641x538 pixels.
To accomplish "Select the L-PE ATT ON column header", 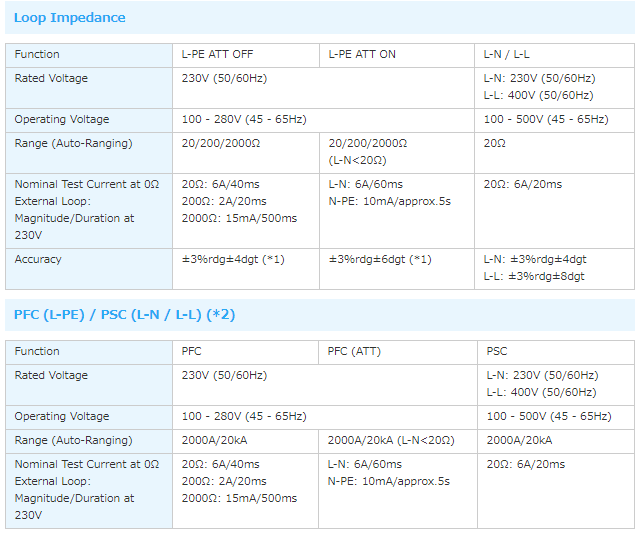I will [x=362, y=54].
